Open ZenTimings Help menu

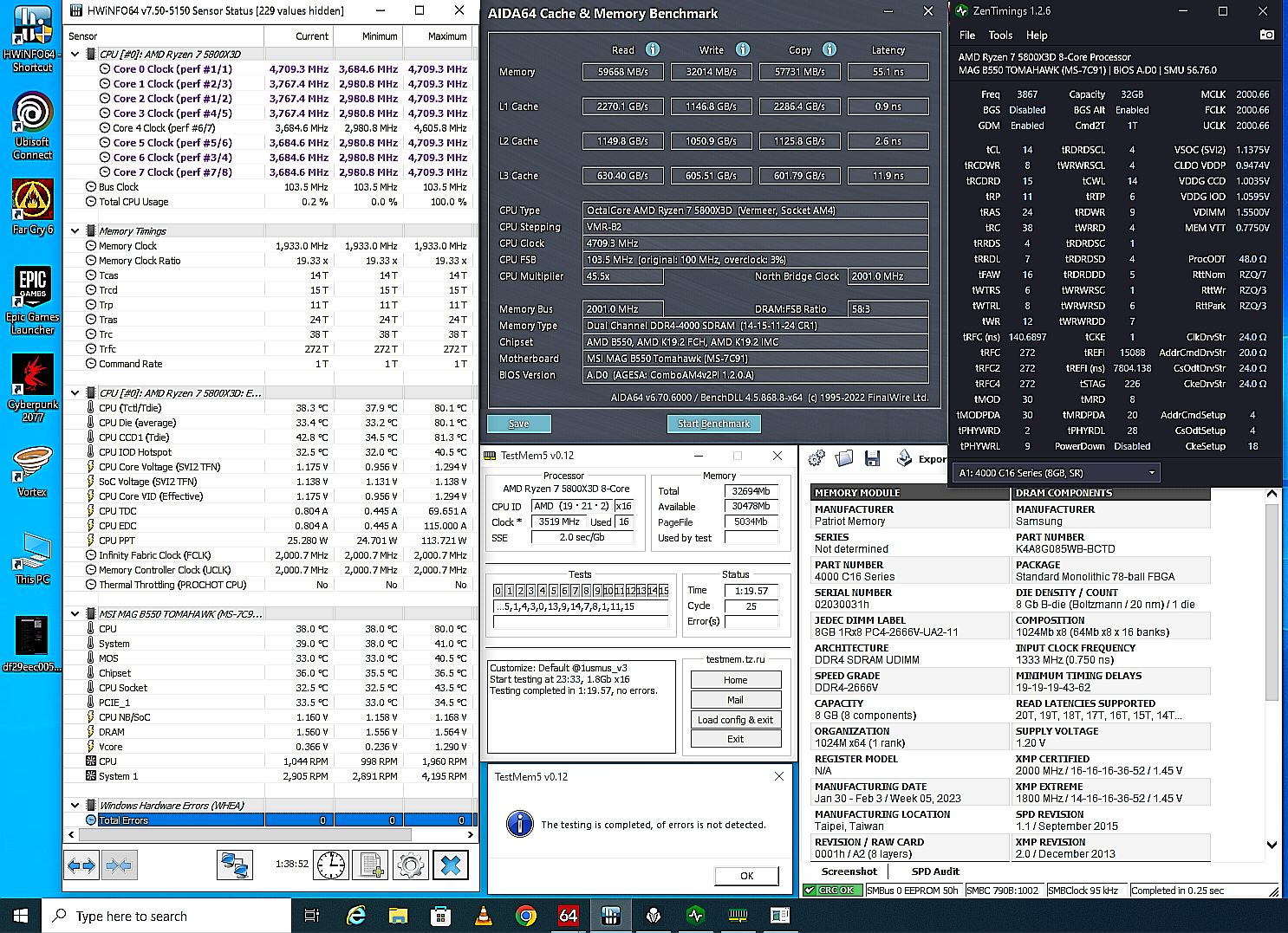[x=1037, y=36]
